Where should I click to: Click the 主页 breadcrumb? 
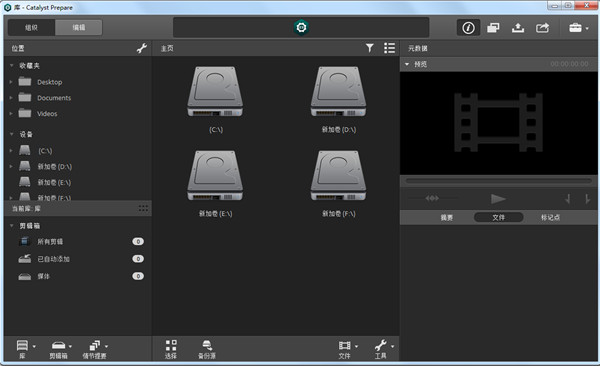pos(167,48)
